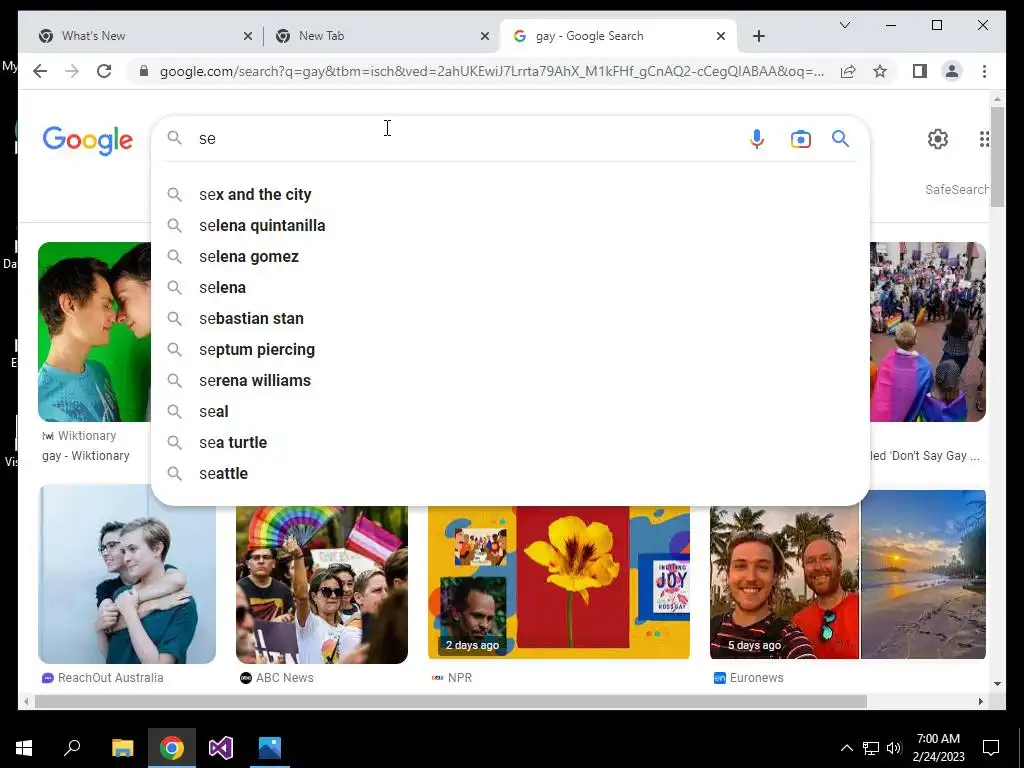Open the Chrome profile avatar

(952, 71)
